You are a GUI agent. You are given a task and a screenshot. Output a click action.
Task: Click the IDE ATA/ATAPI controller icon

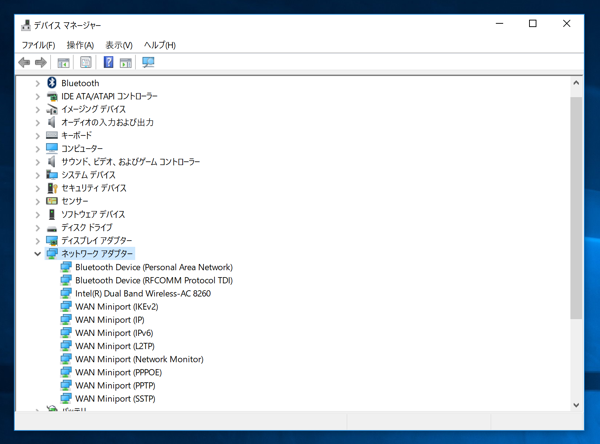pyautogui.click(x=52, y=96)
